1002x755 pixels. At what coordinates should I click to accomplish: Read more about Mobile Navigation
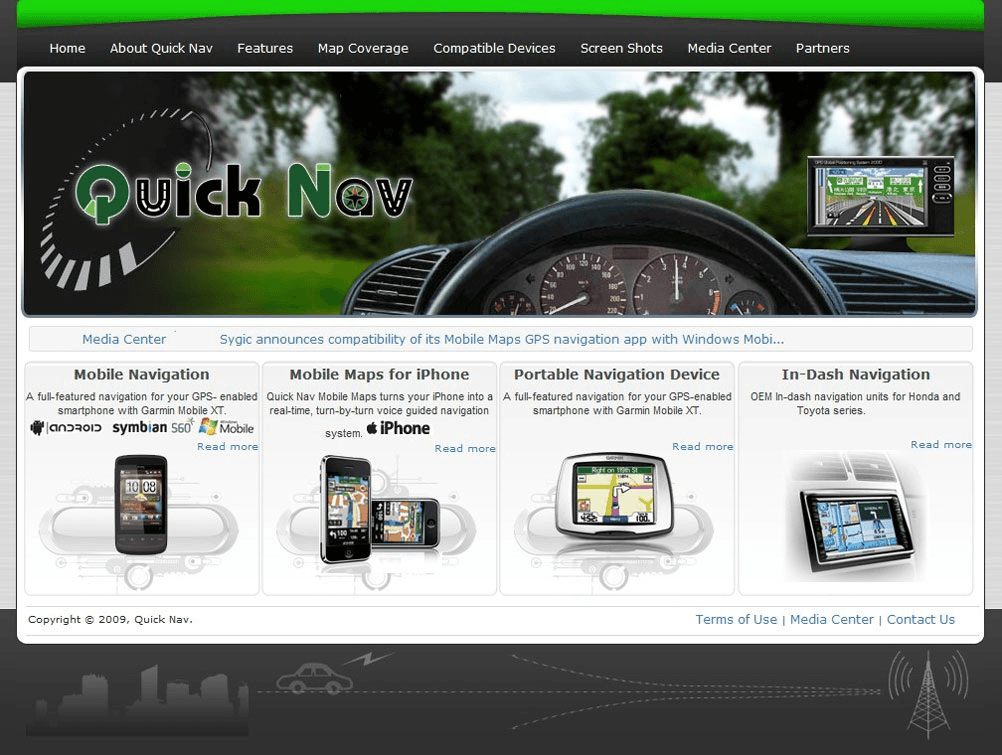pyautogui.click(x=227, y=447)
